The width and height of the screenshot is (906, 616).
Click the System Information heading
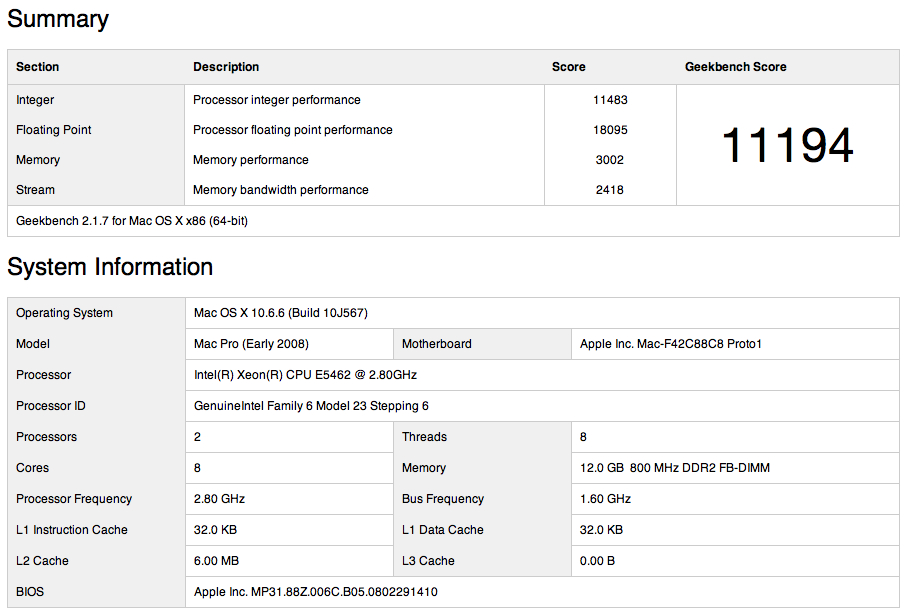(110, 267)
